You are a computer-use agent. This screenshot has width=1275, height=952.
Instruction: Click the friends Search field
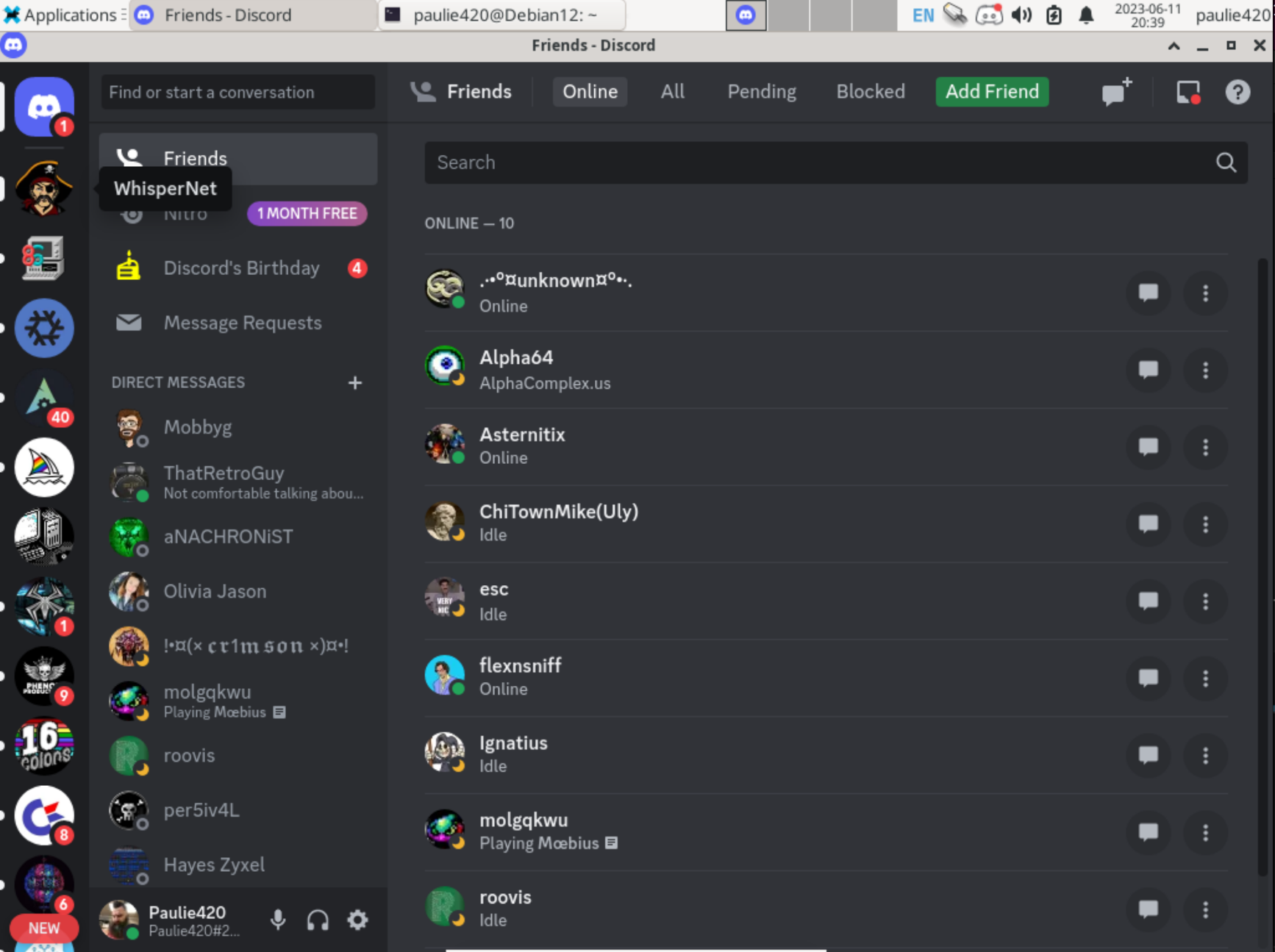coord(836,162)
